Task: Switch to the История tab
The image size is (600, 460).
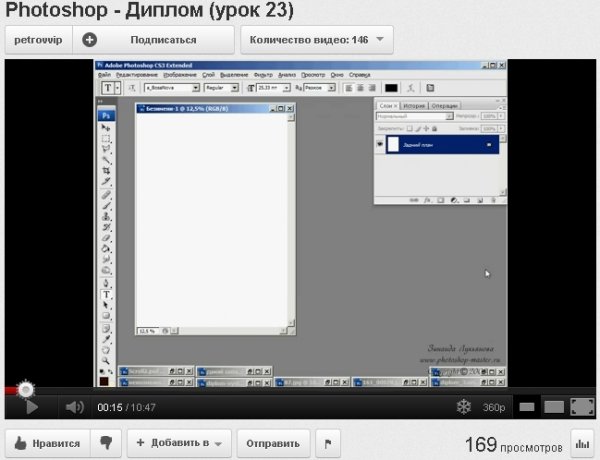Action: click(414, 106)
